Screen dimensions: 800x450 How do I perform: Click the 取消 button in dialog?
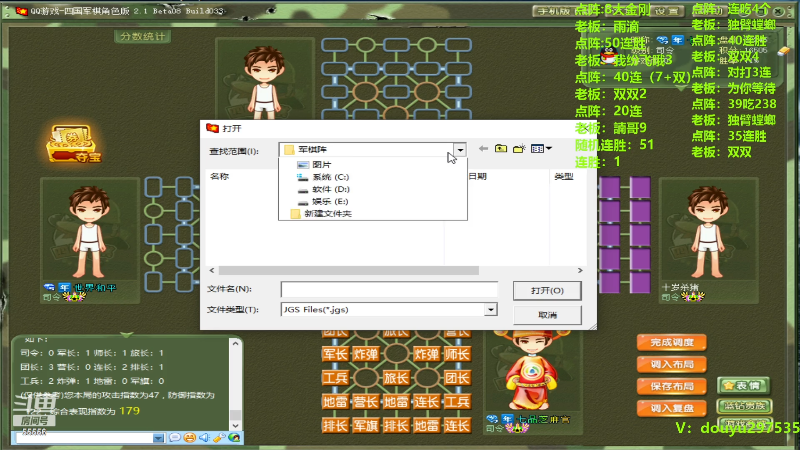547,315
